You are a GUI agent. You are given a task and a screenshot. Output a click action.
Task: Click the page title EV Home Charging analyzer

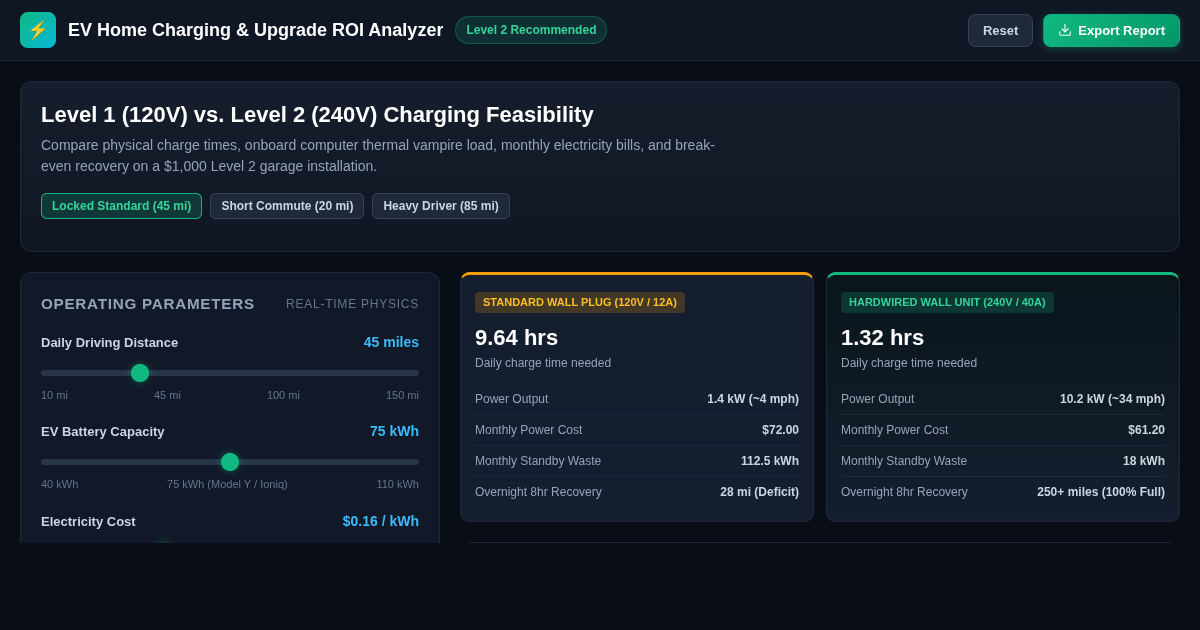tap(255, 30)
